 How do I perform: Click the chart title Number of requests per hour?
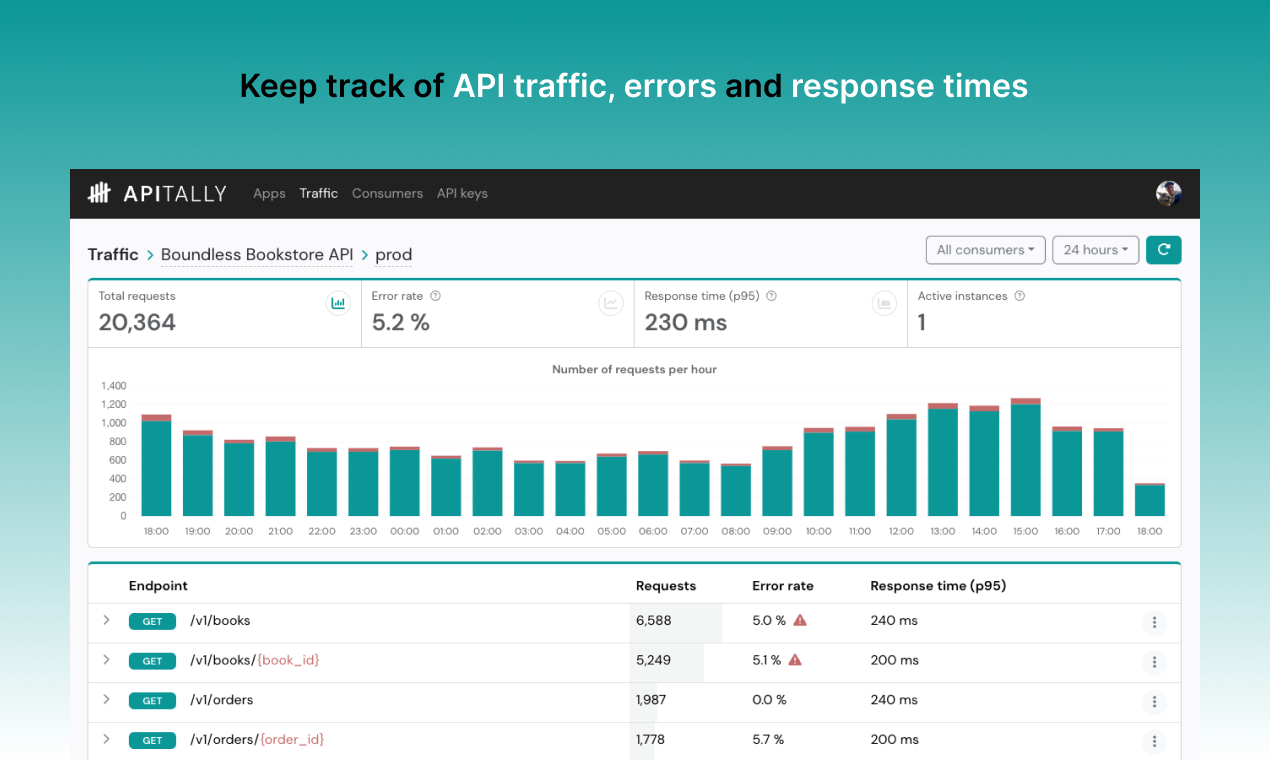634,369
